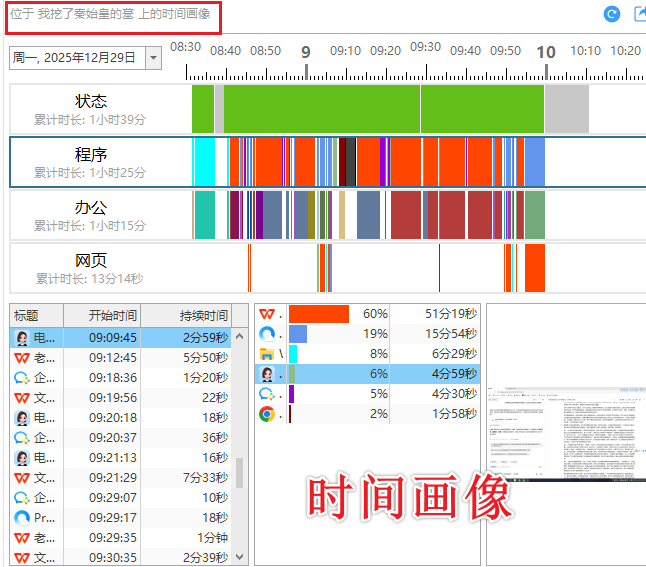
Task: Select the entry starting at 09:21:29
Action: click(x=120, y=477)
